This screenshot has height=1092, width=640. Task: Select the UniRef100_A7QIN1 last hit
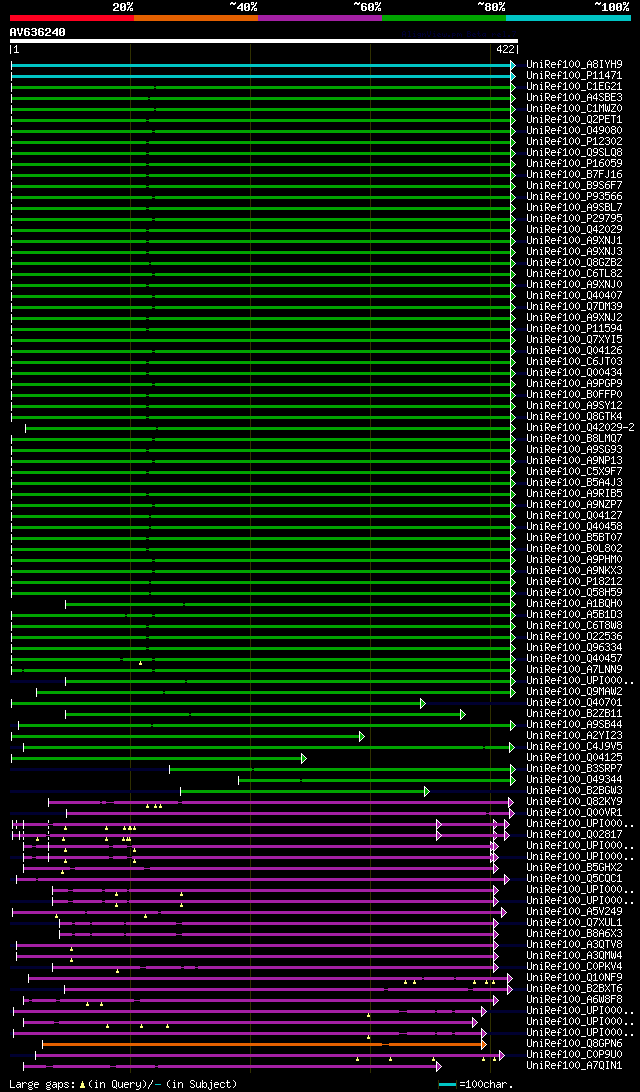click(575, 1065)
